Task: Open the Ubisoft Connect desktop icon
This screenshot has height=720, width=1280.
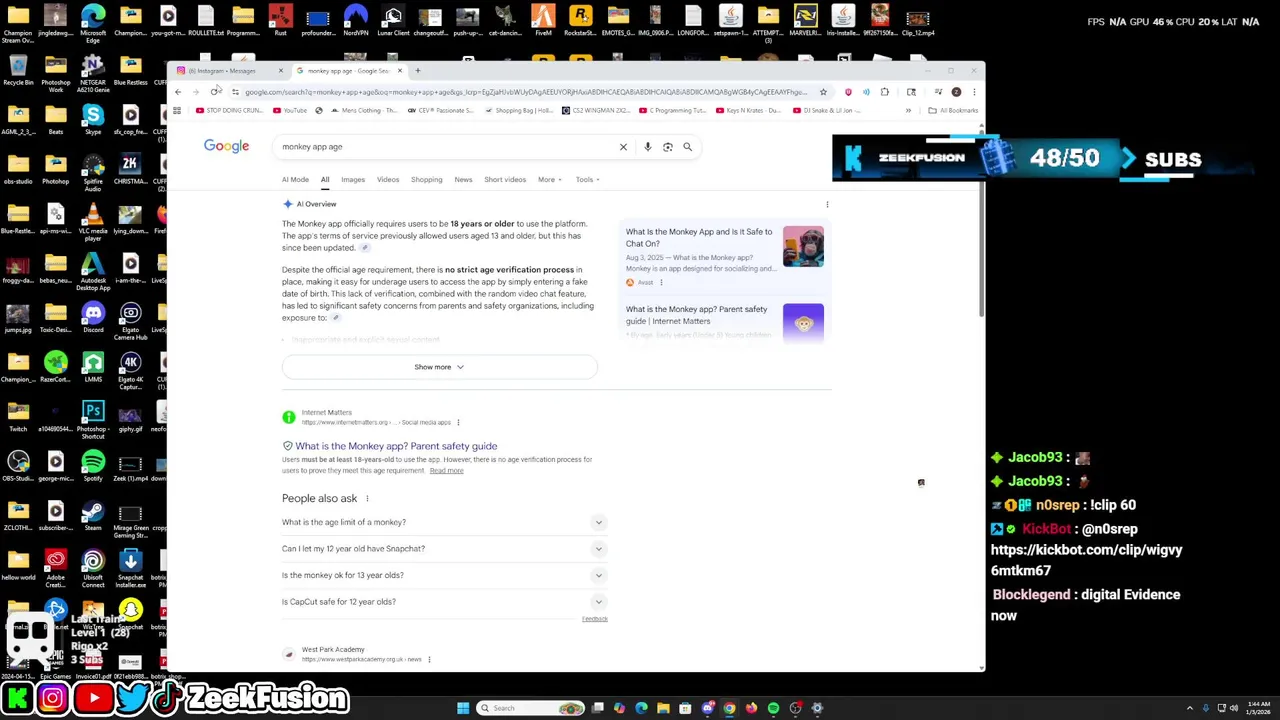Action: tap(93, 568)
